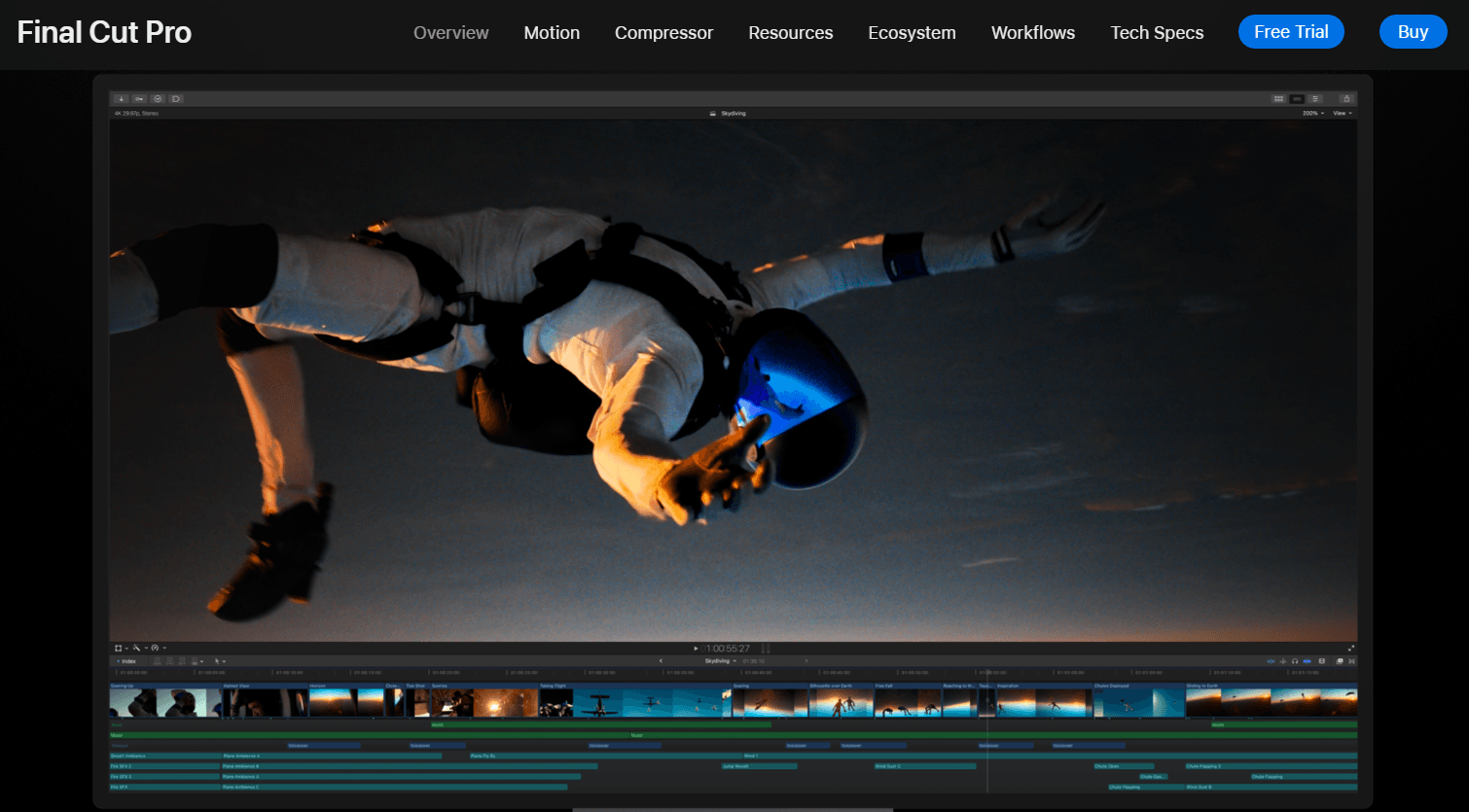Select the Silhouette over Earth clip
The image size is (1469, 812).
pos(841,701)
